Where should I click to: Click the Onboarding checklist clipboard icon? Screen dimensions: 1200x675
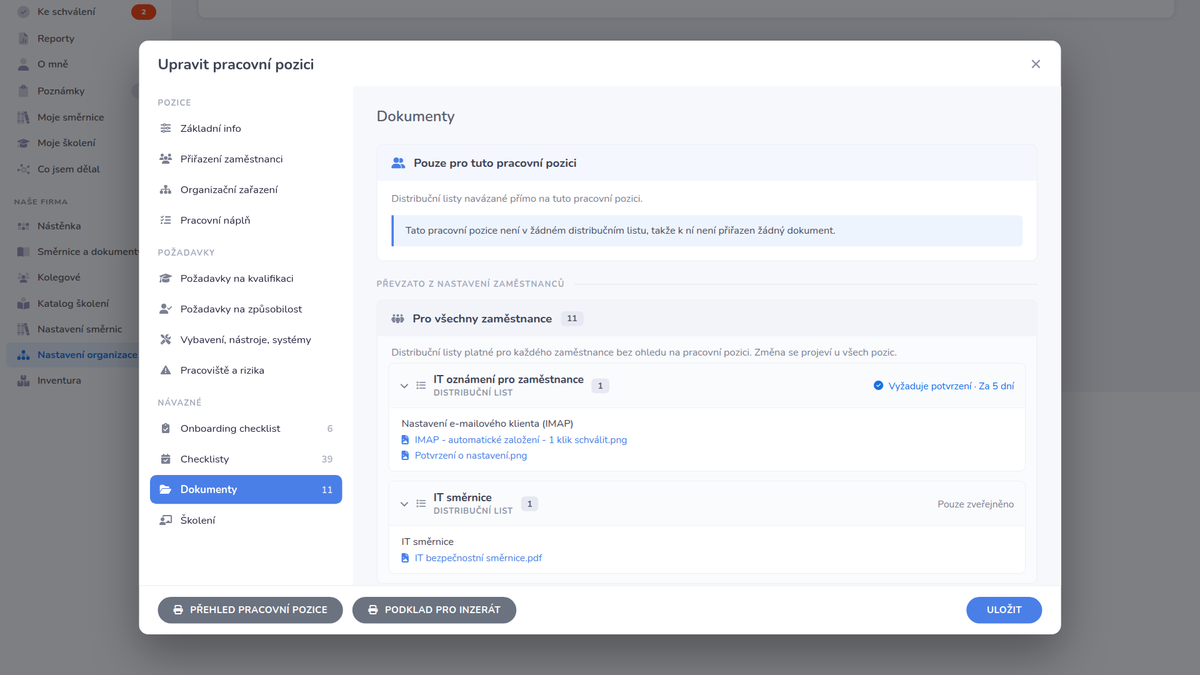[166, 429]
